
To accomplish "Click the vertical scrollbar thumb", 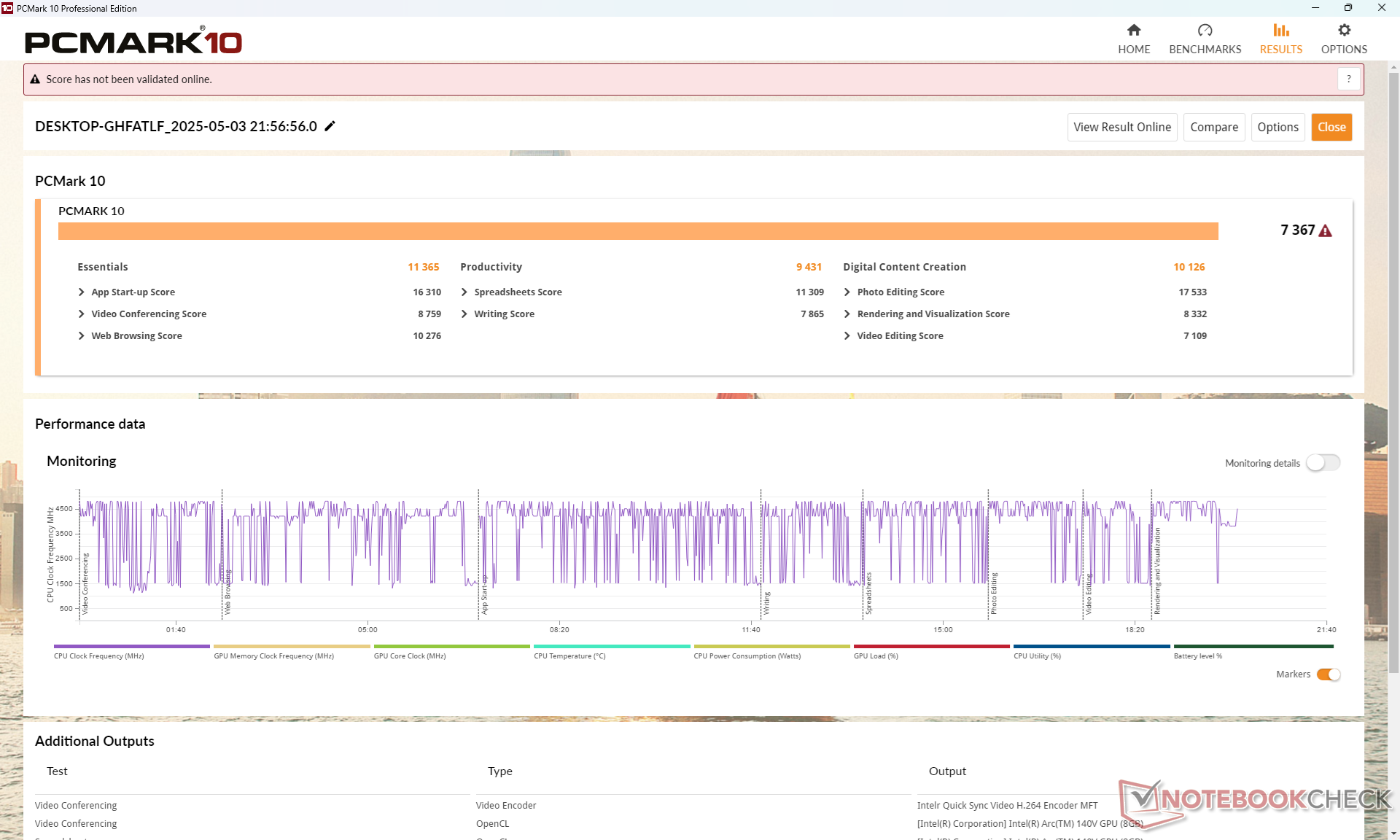I will pos(1393,372).
